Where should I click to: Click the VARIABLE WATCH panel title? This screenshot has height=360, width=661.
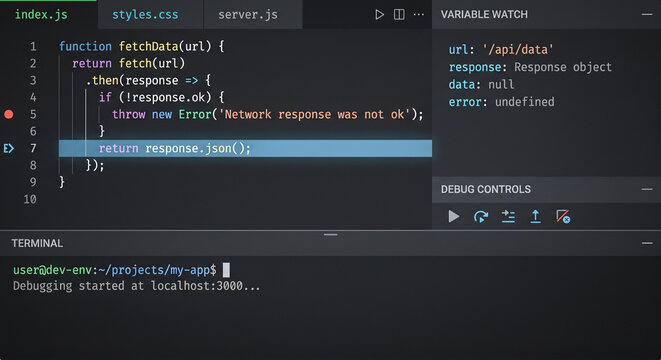coord(484,14)
